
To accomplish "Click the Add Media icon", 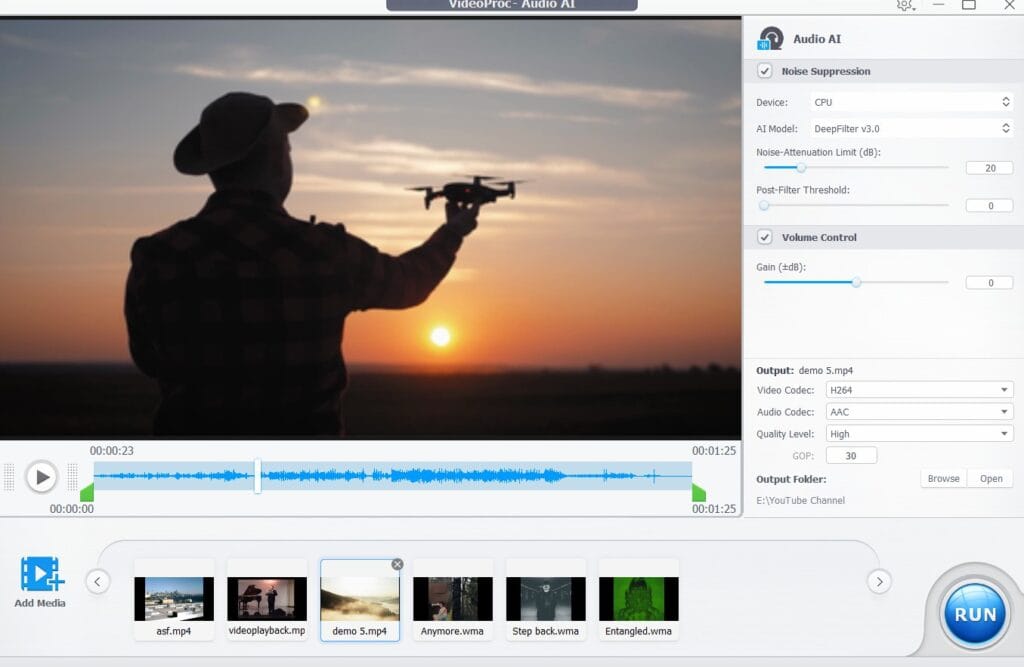I will pos(41,576).
